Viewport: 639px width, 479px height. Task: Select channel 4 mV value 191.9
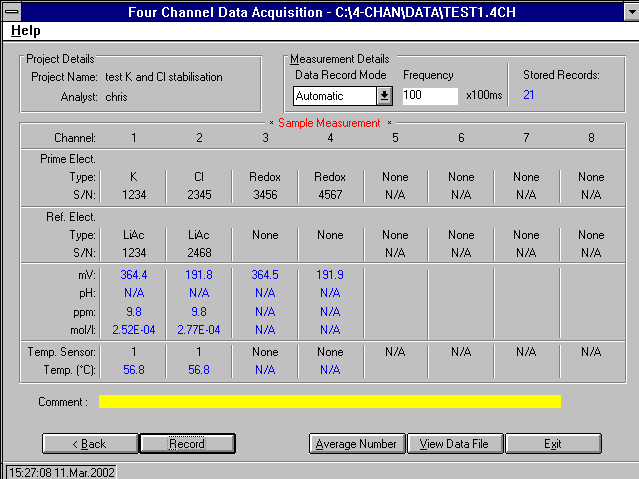pyautogui.click(x=330, y=275)
